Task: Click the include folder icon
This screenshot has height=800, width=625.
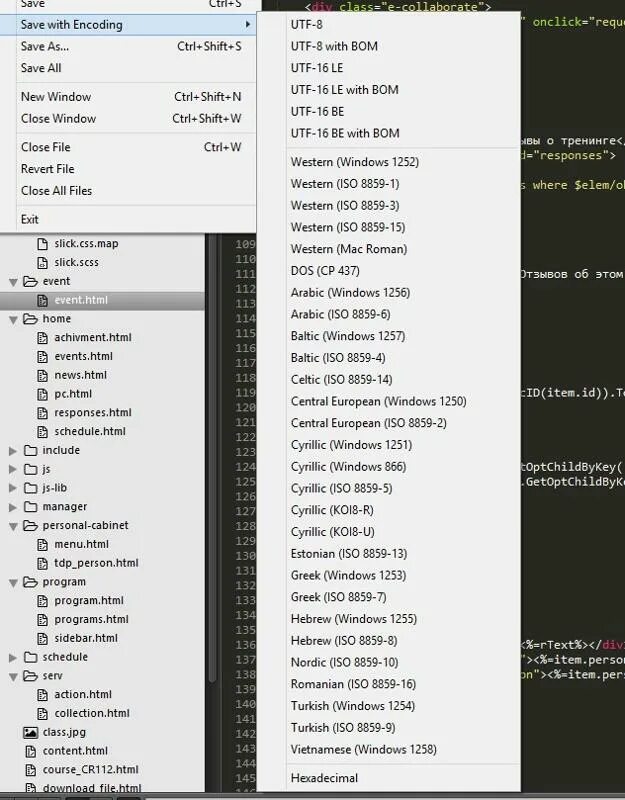Action: point(31,451)
